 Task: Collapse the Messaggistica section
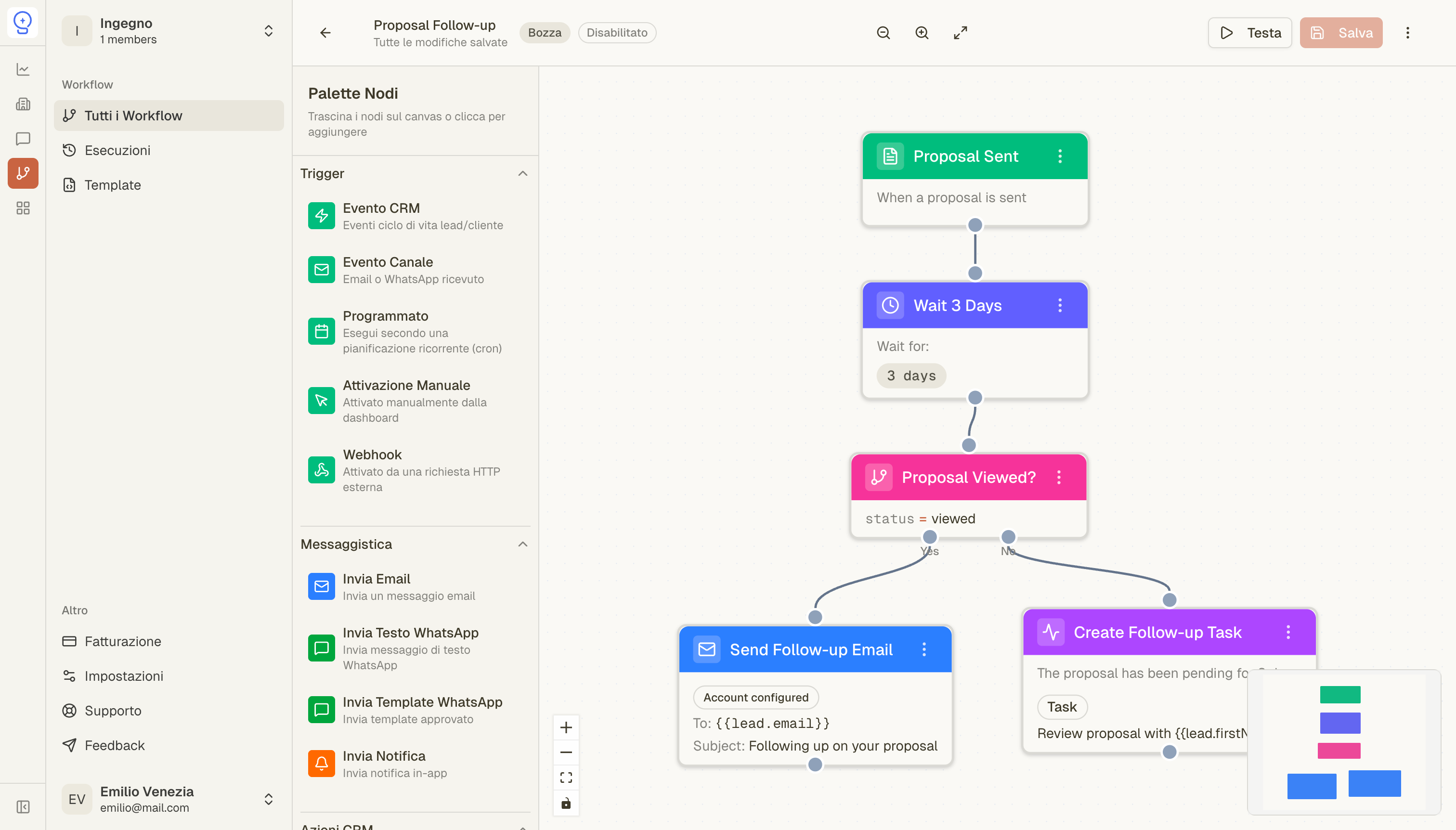point(522,544)
